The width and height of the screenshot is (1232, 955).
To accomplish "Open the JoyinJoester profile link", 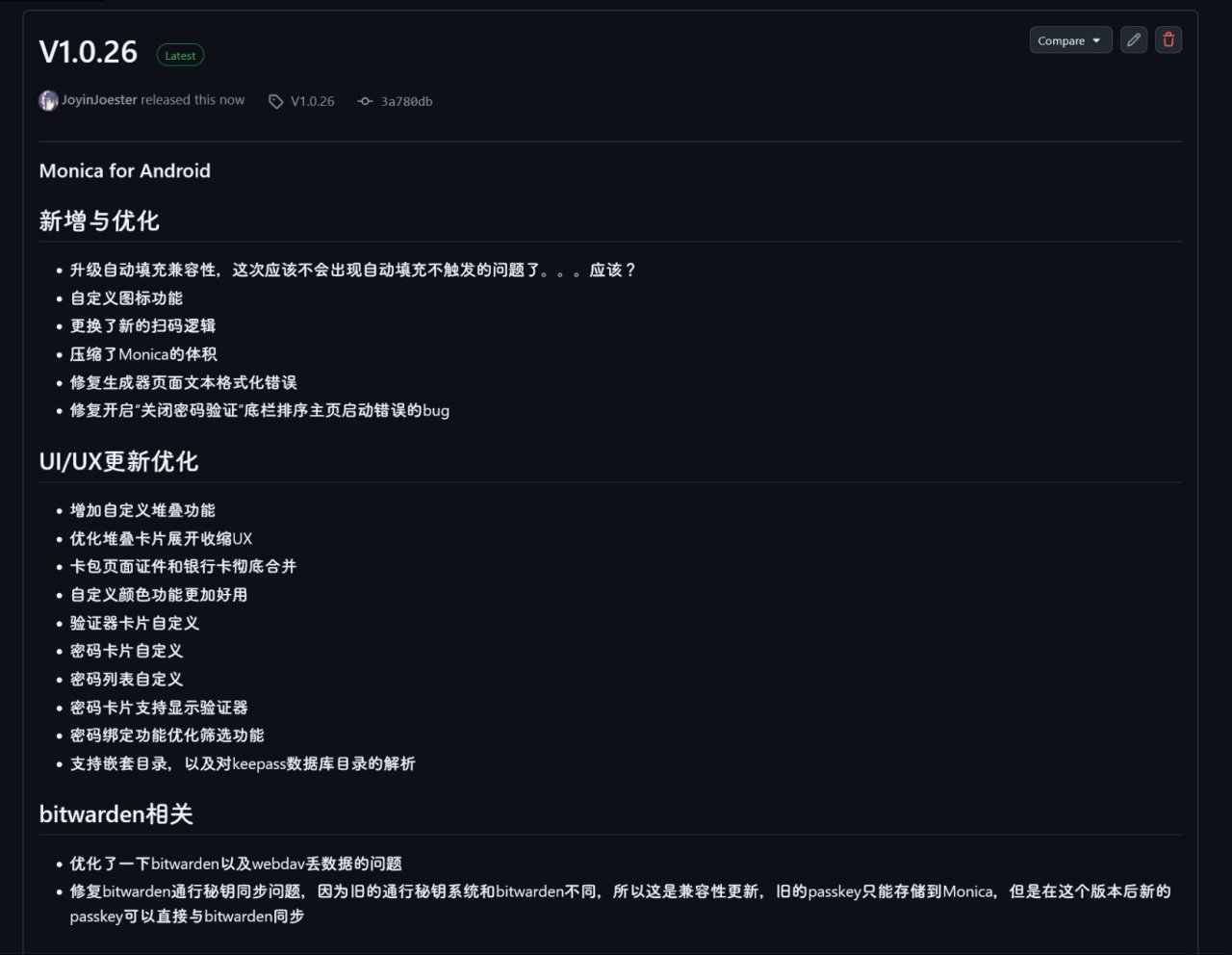I will pos(99,100).
